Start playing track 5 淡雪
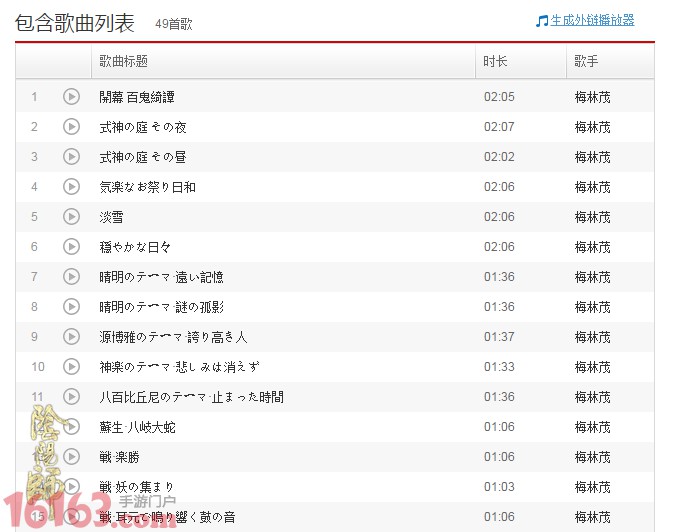674x532 pixels. click(x=71, y=216)
